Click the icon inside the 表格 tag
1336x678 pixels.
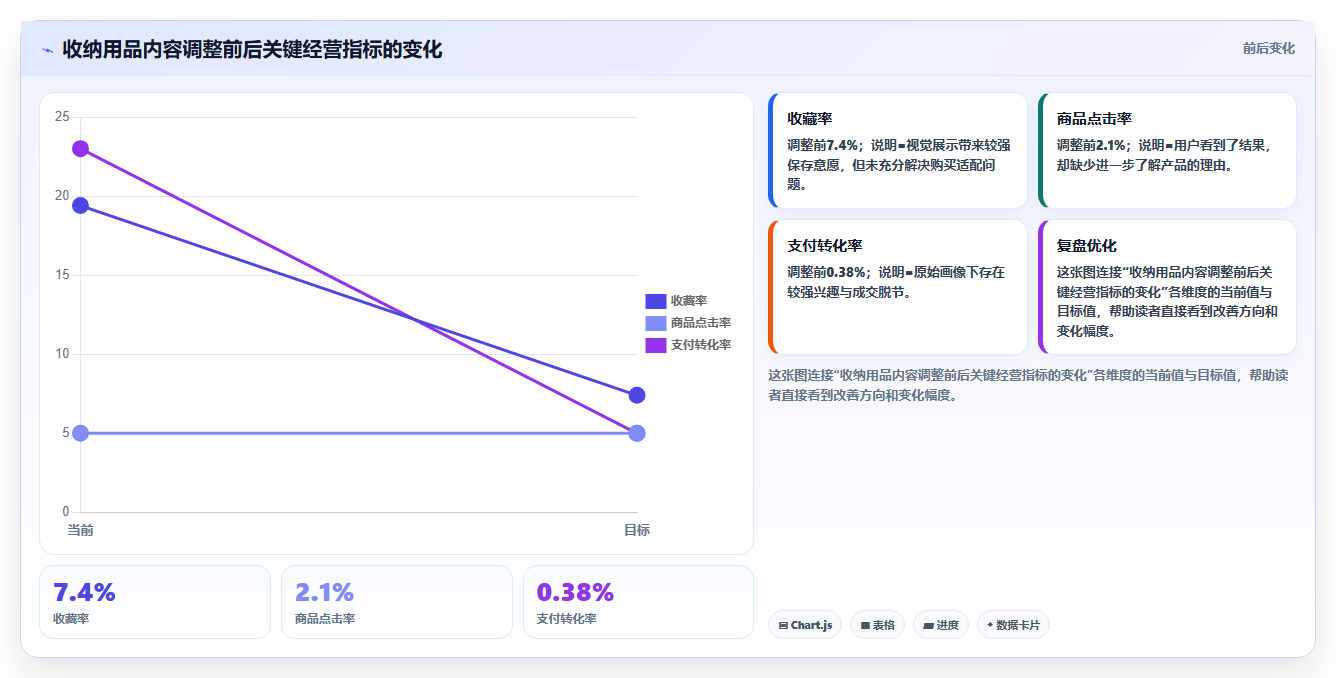(865, 625)
